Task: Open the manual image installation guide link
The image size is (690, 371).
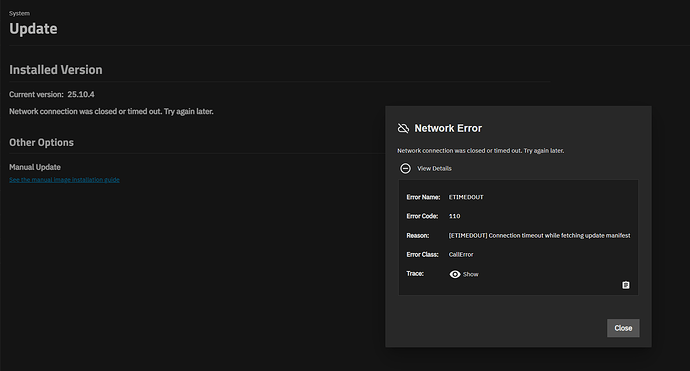Action: tap(64, 180)
